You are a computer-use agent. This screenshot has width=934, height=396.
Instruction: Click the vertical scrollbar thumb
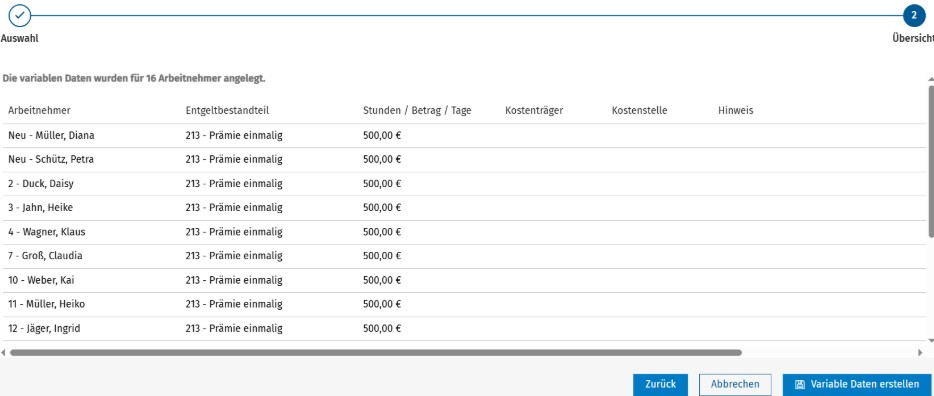pos(931,162)
